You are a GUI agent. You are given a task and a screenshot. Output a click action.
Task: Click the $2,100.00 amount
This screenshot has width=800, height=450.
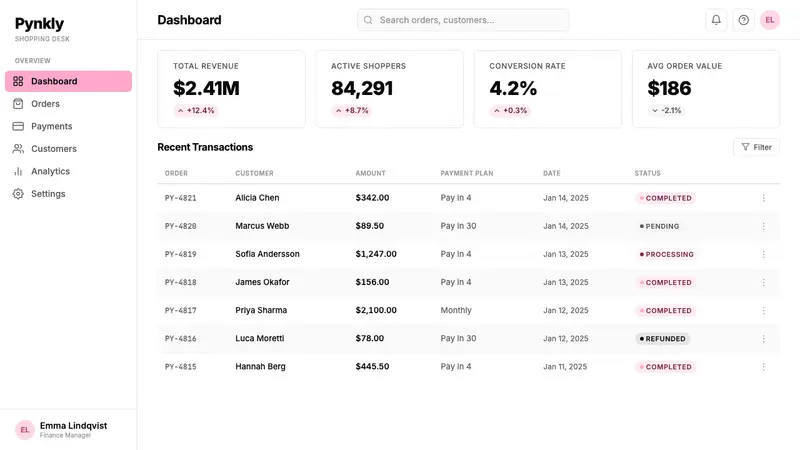click(376, 310)
